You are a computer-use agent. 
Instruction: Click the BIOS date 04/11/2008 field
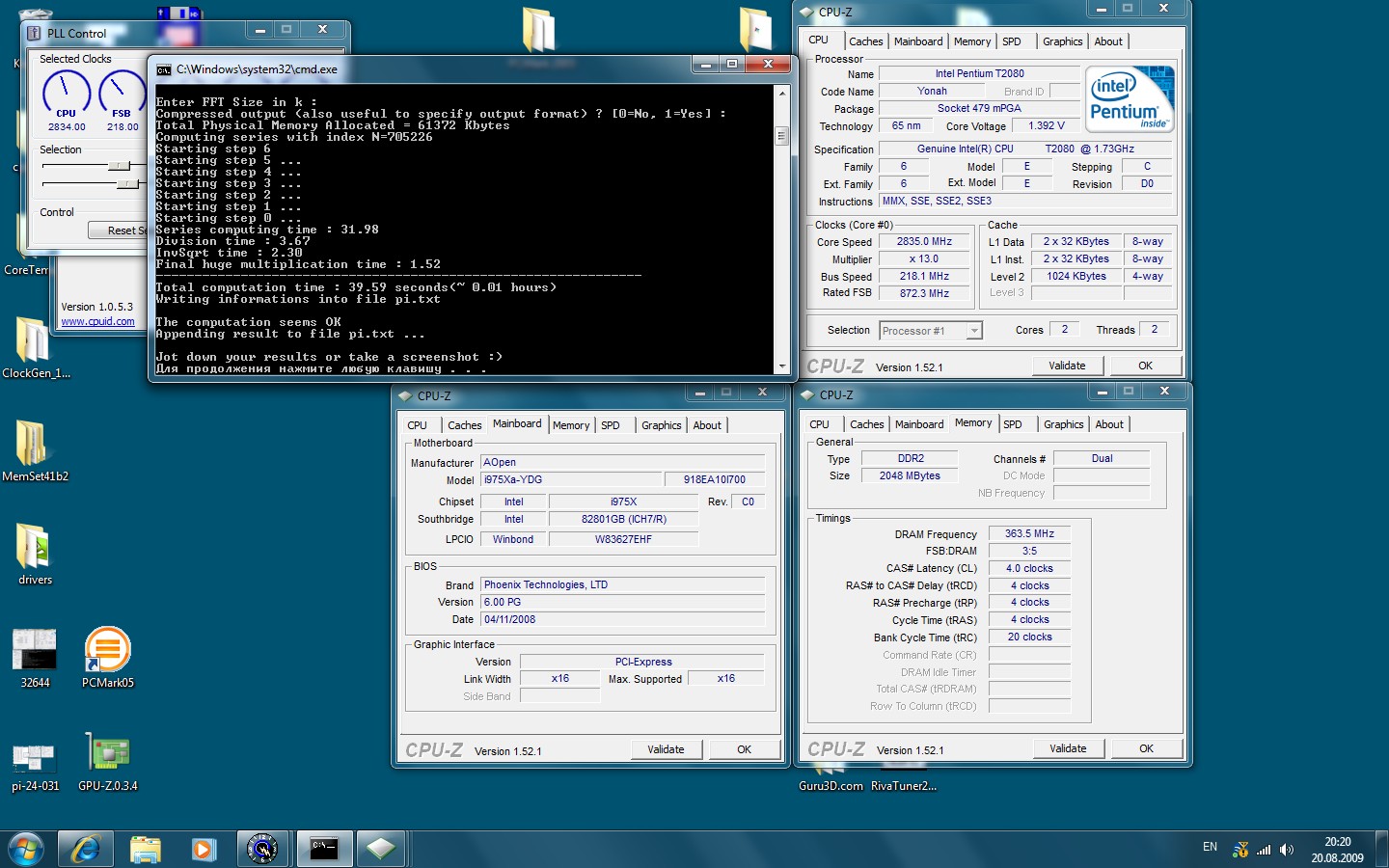point(623,620)
